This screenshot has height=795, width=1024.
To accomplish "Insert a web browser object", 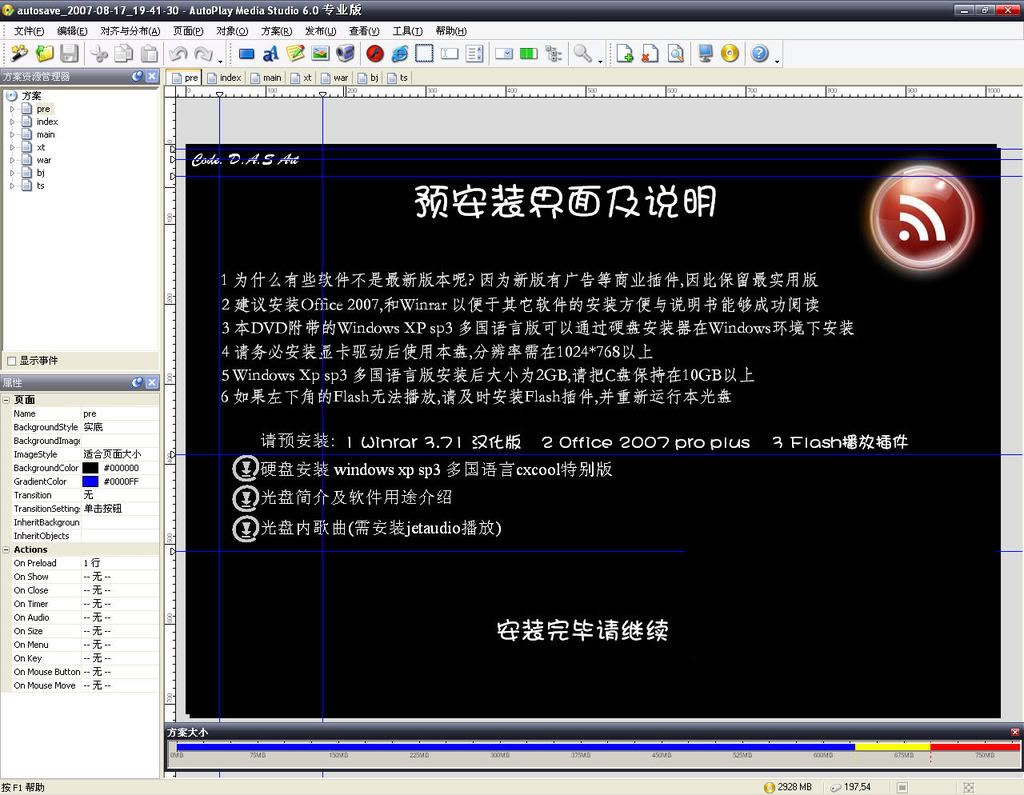I will 400,54.
